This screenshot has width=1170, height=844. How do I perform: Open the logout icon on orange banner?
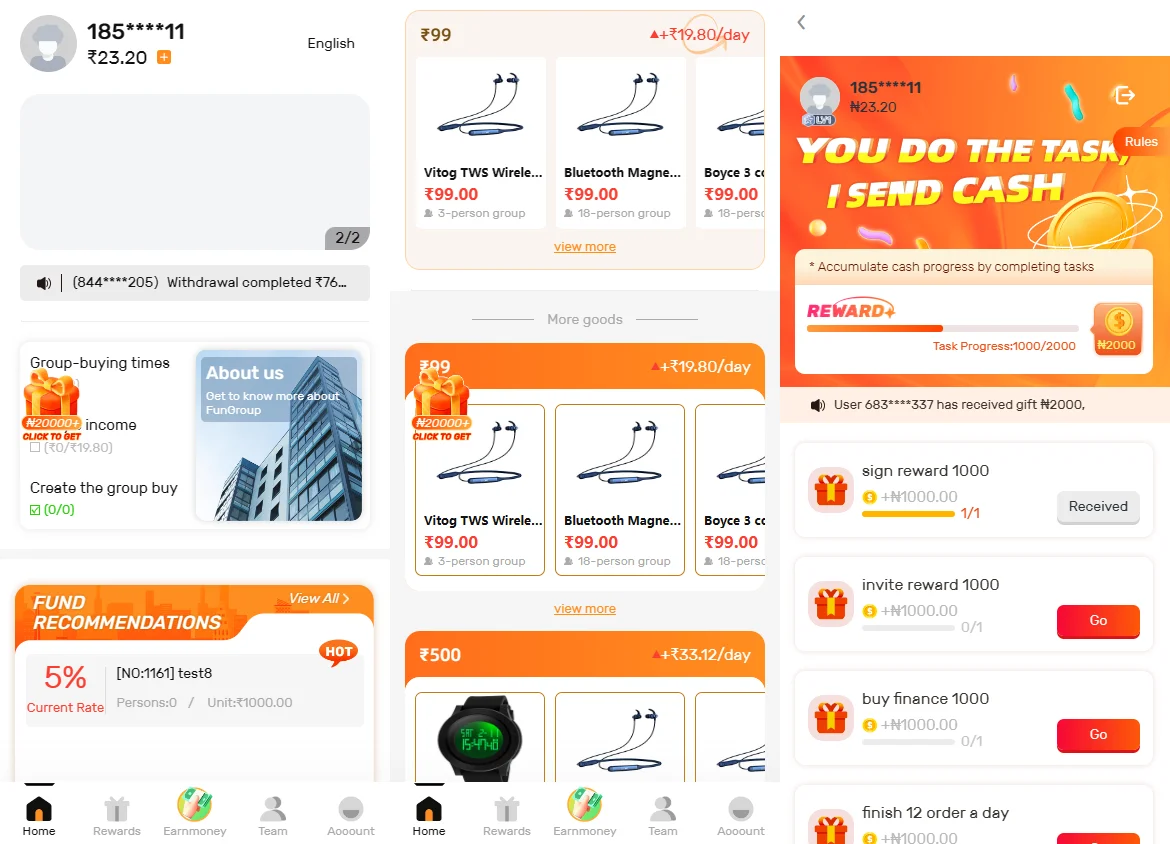pyautogui.click(x=1123, y=95)
